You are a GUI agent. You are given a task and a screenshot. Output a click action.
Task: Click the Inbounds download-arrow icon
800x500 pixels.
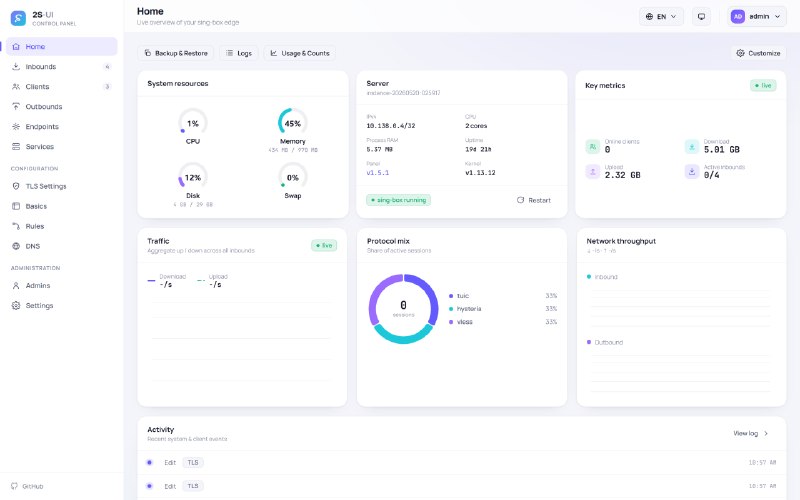pos(16,66)
